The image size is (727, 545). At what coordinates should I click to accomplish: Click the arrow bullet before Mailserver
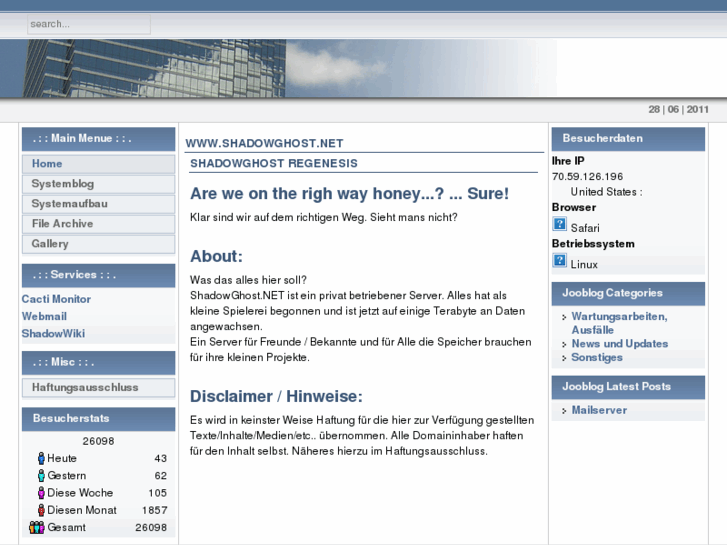(564, 411)
